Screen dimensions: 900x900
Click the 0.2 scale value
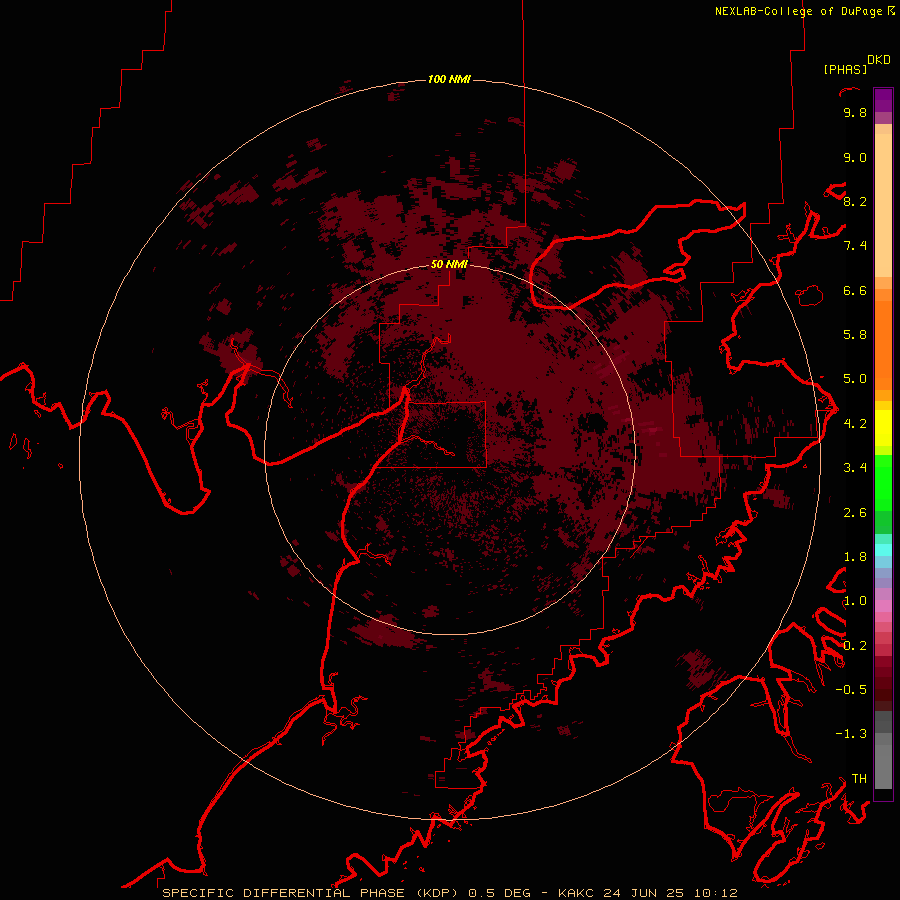[855, 646]
